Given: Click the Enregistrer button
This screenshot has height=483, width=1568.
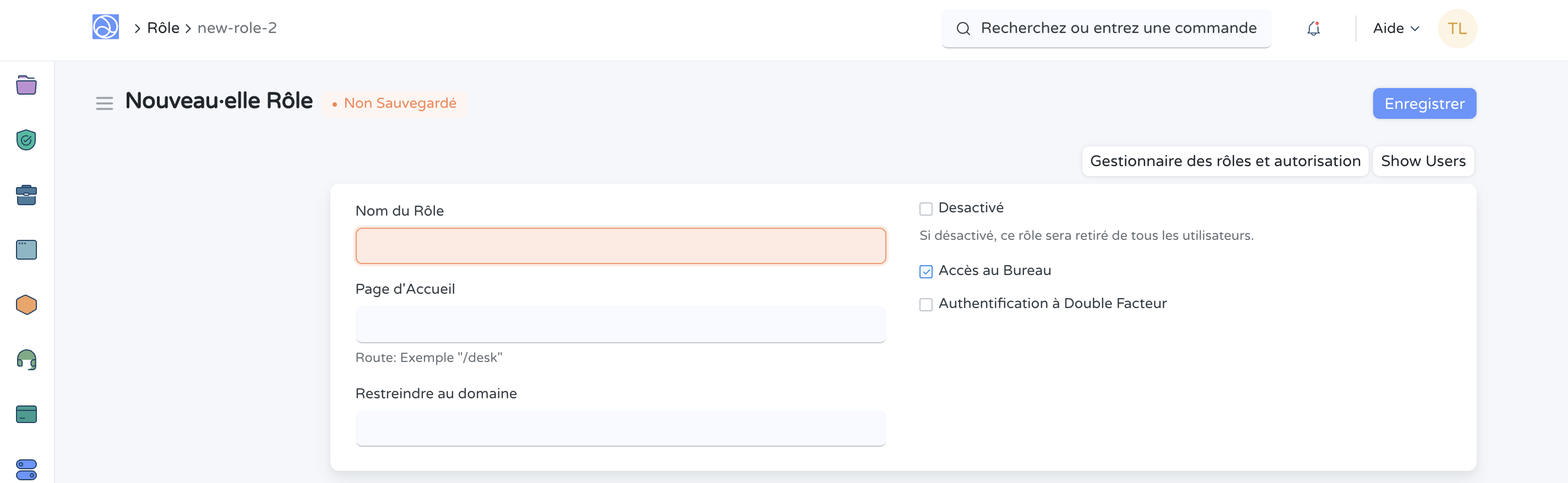Looking at the screenshot, I should 1424,103.
